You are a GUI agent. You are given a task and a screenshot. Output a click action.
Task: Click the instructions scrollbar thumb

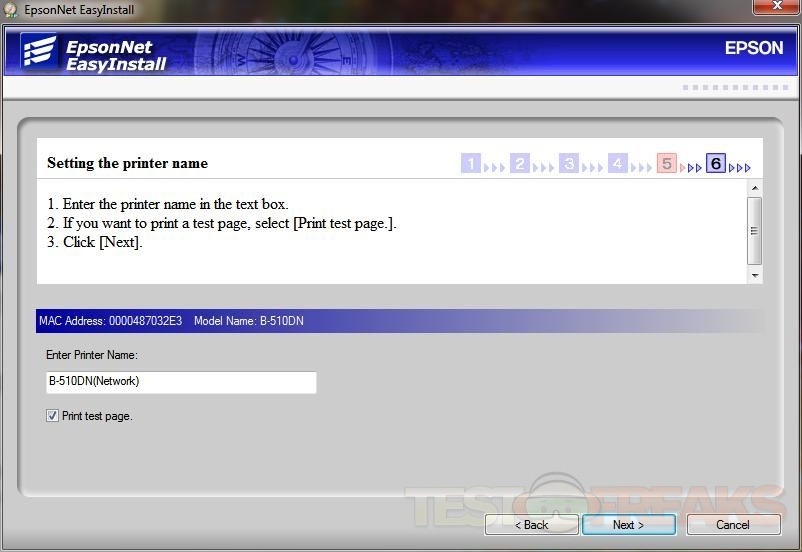pos(755,227)
